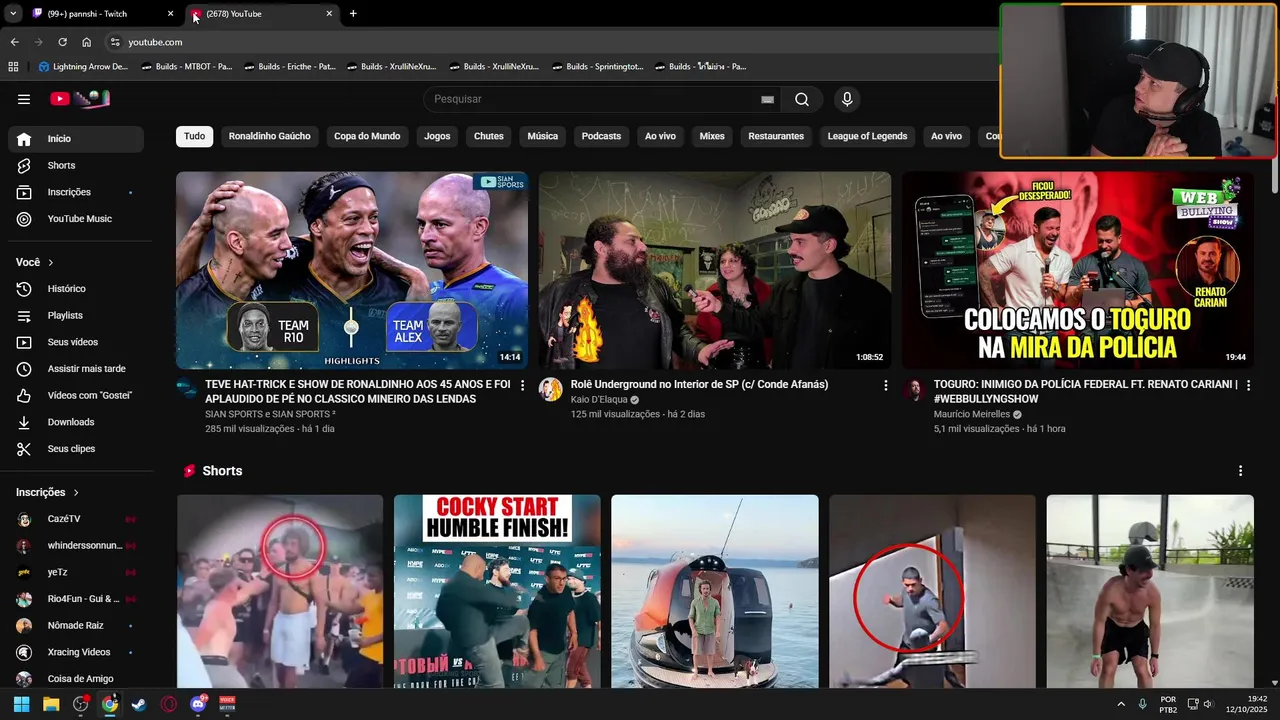Open Inscrições page from sidebar top

76,192
